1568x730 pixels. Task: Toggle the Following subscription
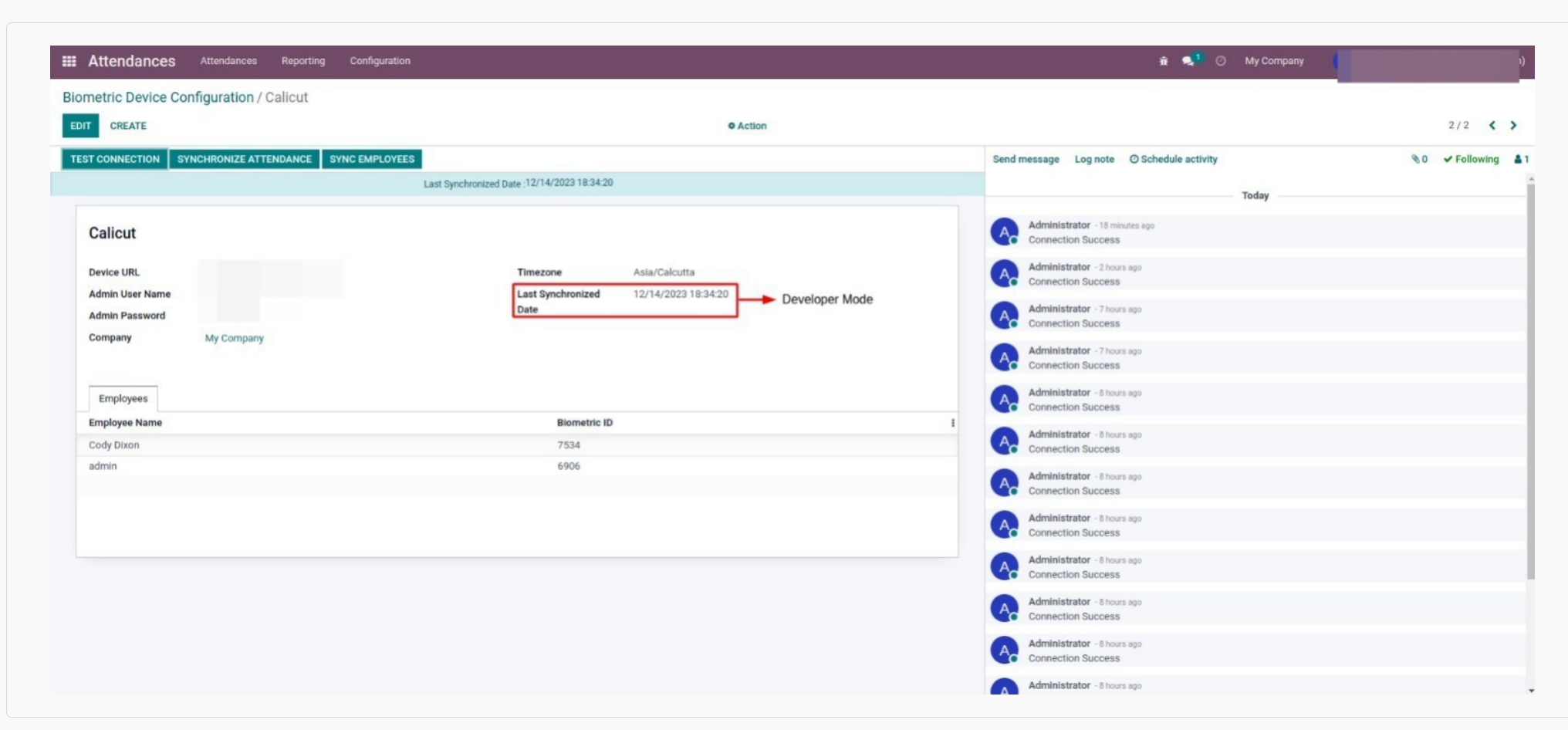pyautogui.click(x=1471, y=159)
